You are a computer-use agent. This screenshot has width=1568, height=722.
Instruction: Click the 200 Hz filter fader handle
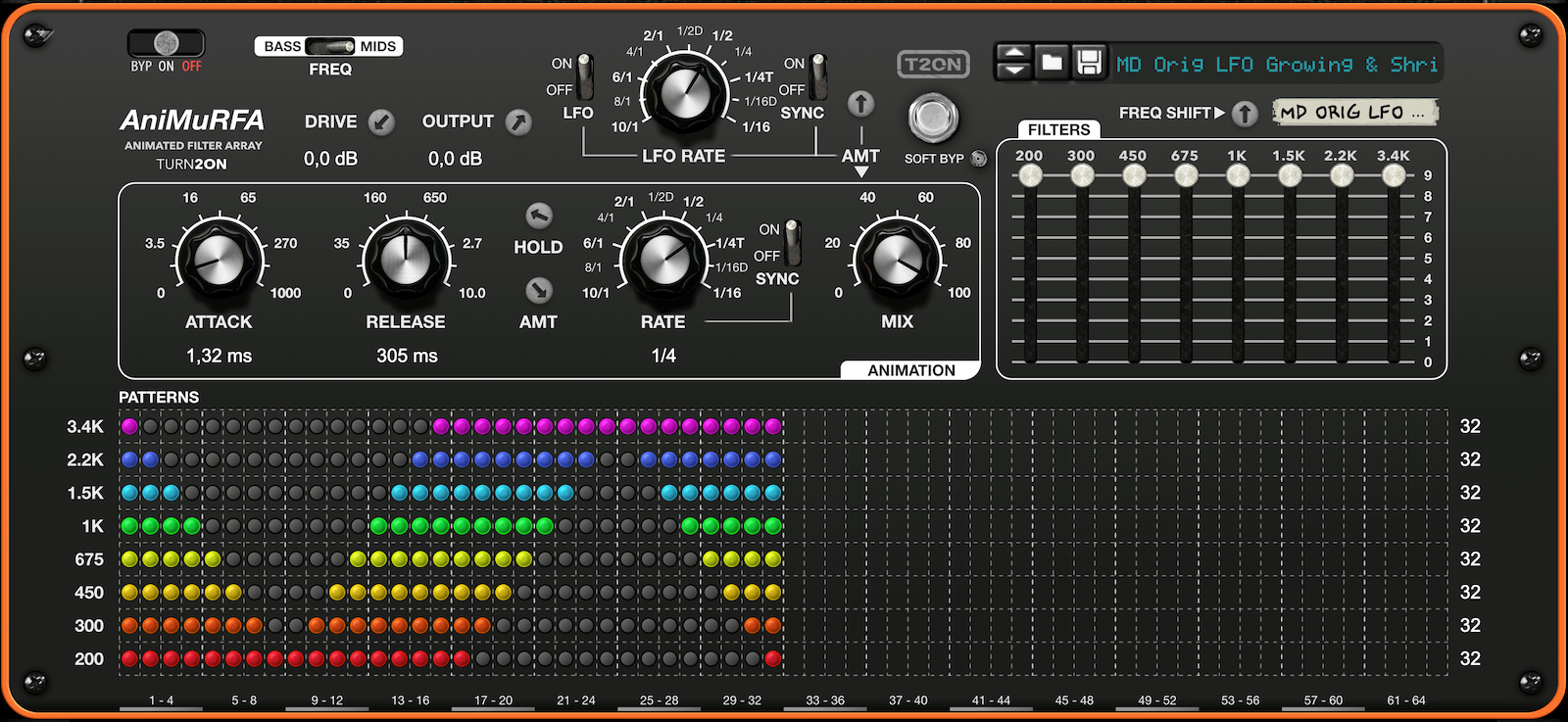1030,175
